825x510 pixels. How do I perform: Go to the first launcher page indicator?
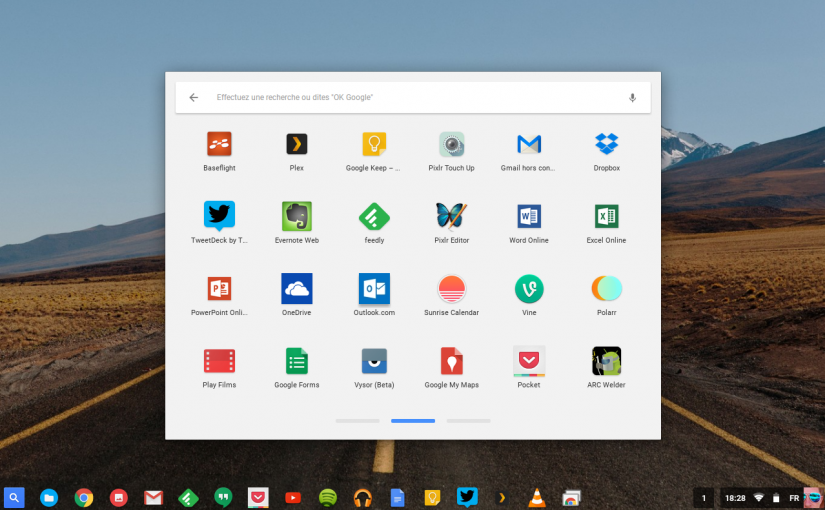357,421
